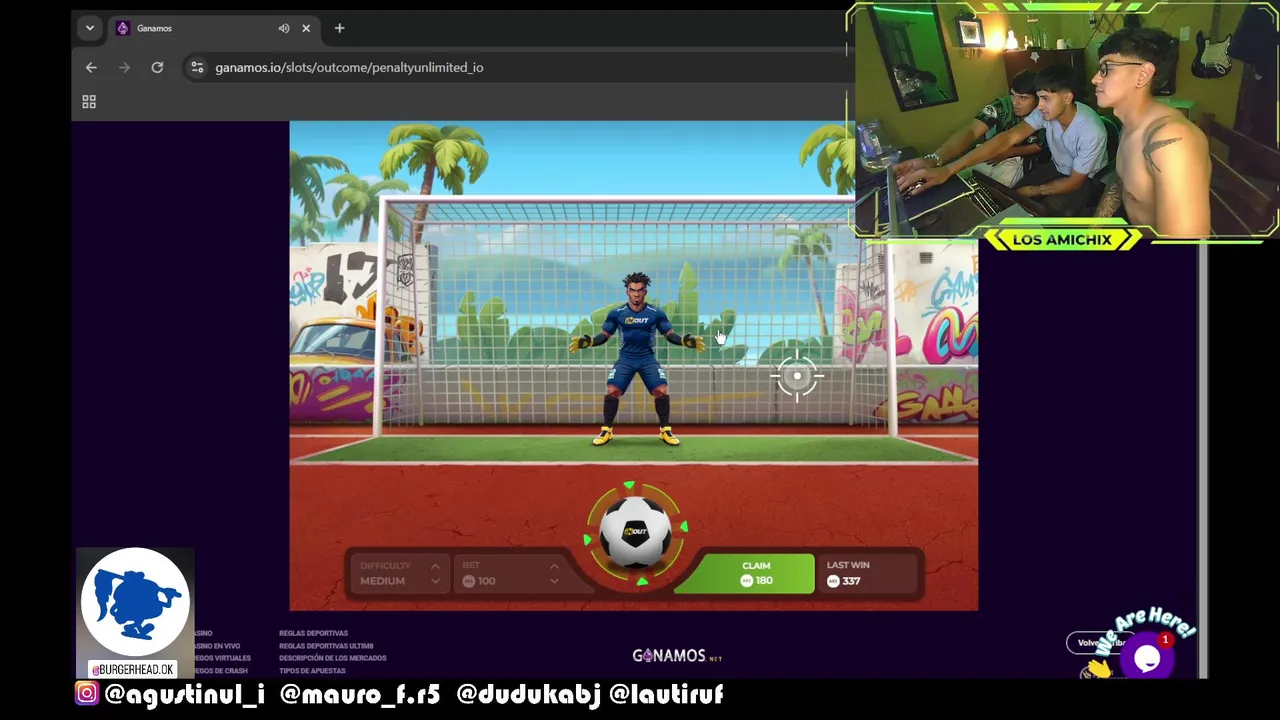Raise the bet with the up chevron
The image size is (1280, 720).
coord(554,566)
